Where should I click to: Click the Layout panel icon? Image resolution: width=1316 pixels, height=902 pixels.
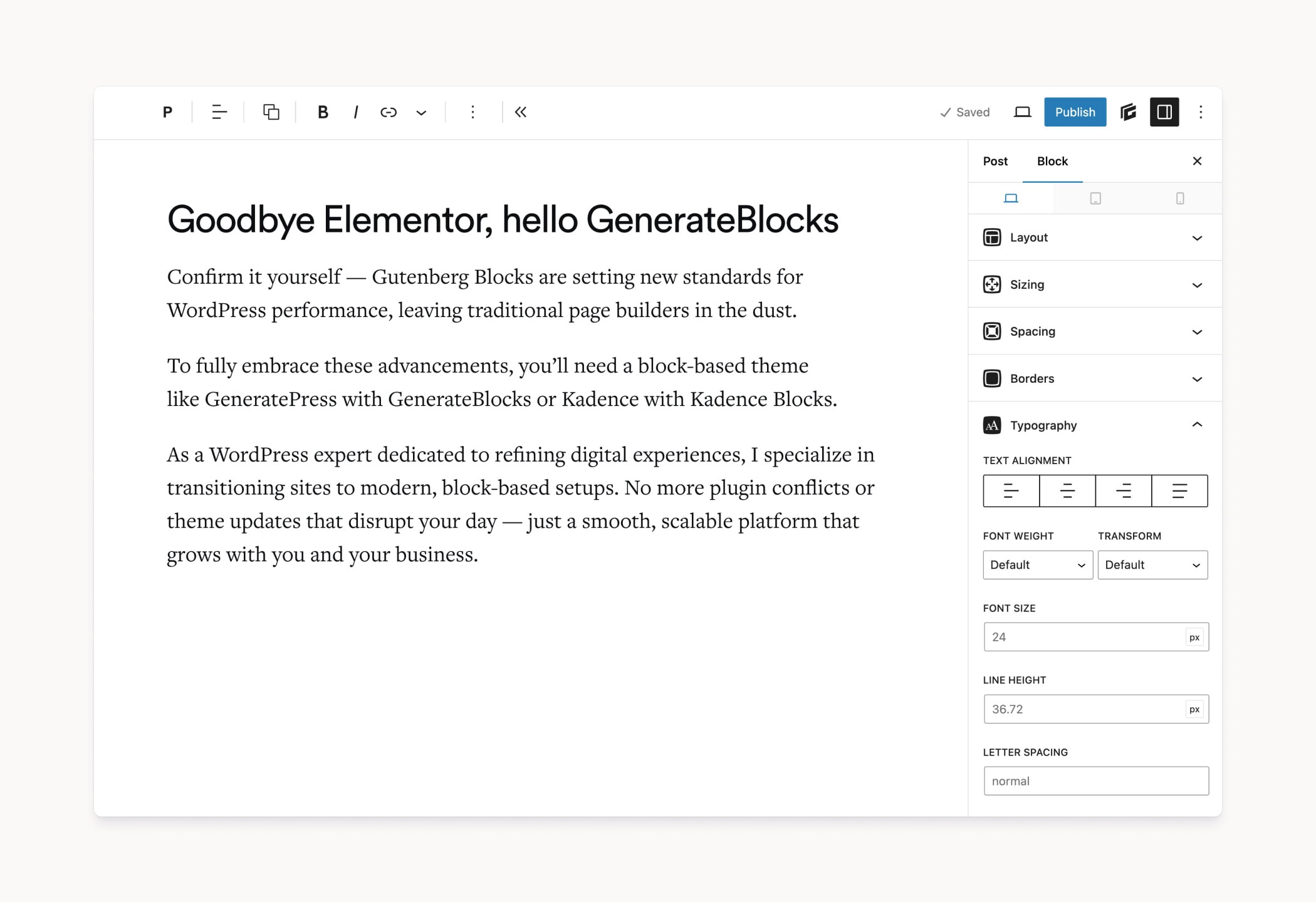pyautogui.click(x=992, y=237)
